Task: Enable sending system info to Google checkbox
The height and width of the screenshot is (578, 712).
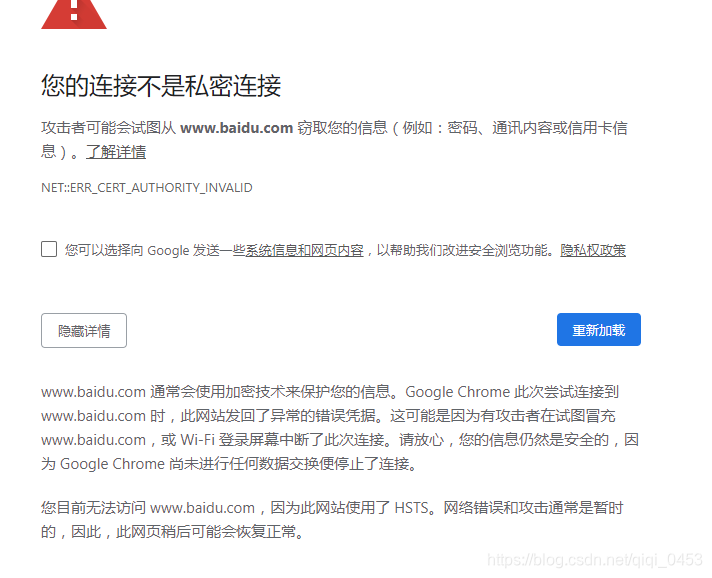Action: coord(49,249)
